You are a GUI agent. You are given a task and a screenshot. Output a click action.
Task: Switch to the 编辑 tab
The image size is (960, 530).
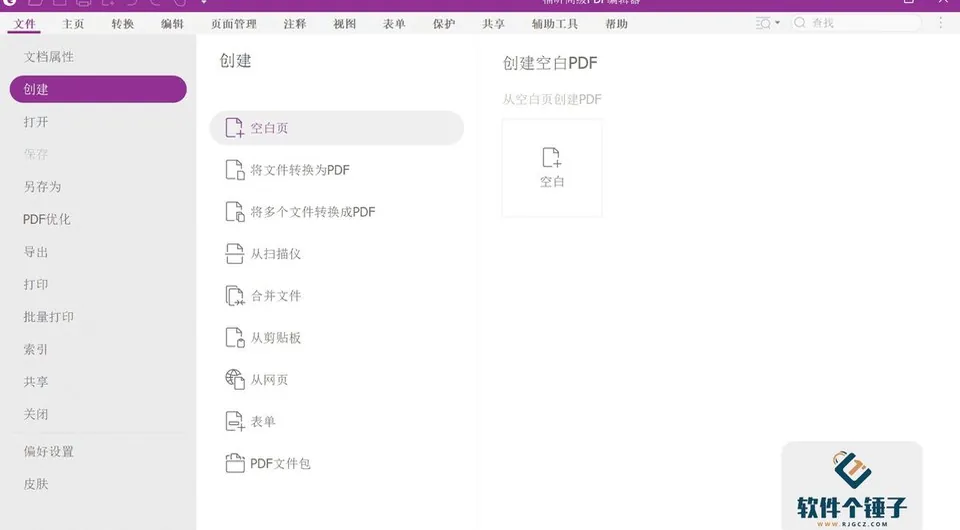172,24
